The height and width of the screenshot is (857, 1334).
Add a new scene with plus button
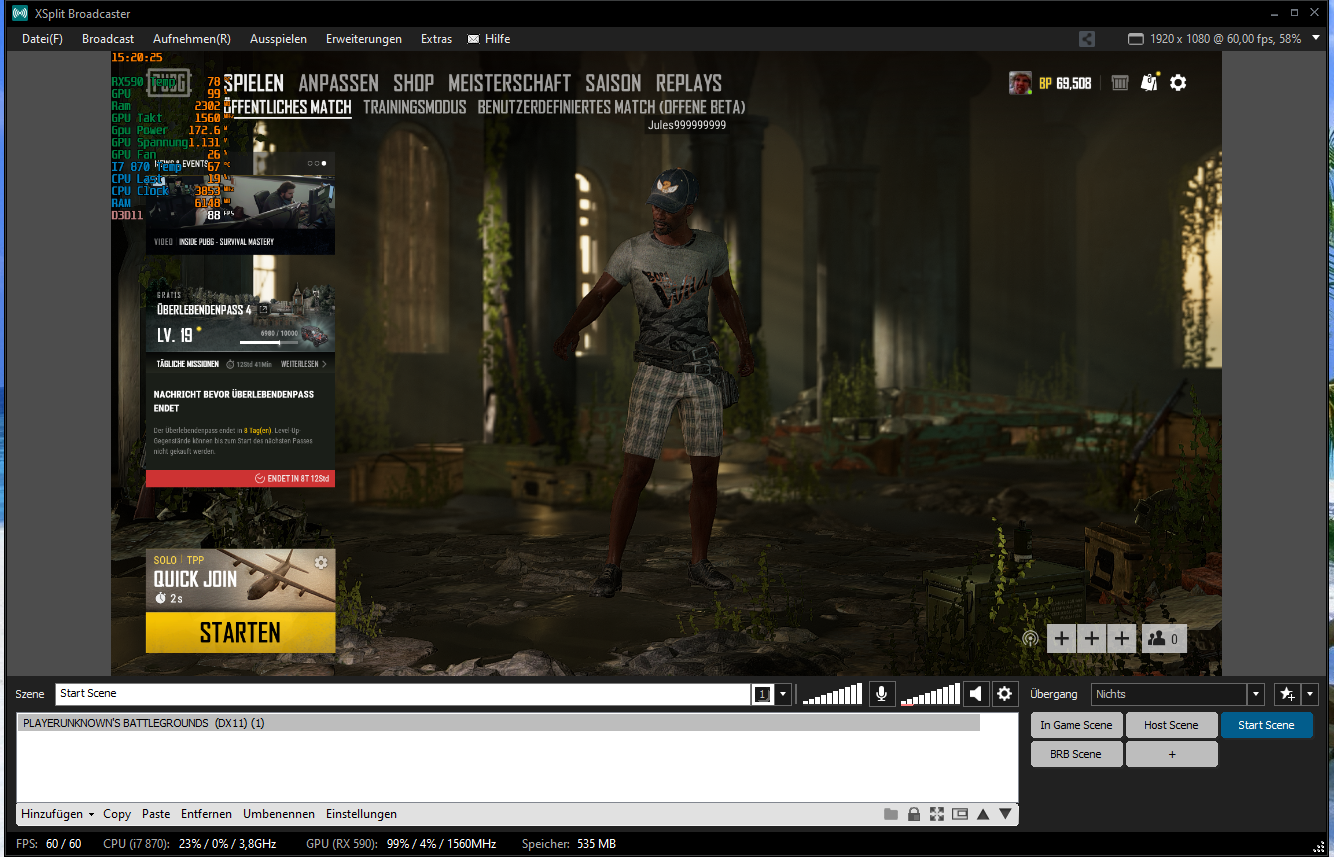coord(1171,754)
